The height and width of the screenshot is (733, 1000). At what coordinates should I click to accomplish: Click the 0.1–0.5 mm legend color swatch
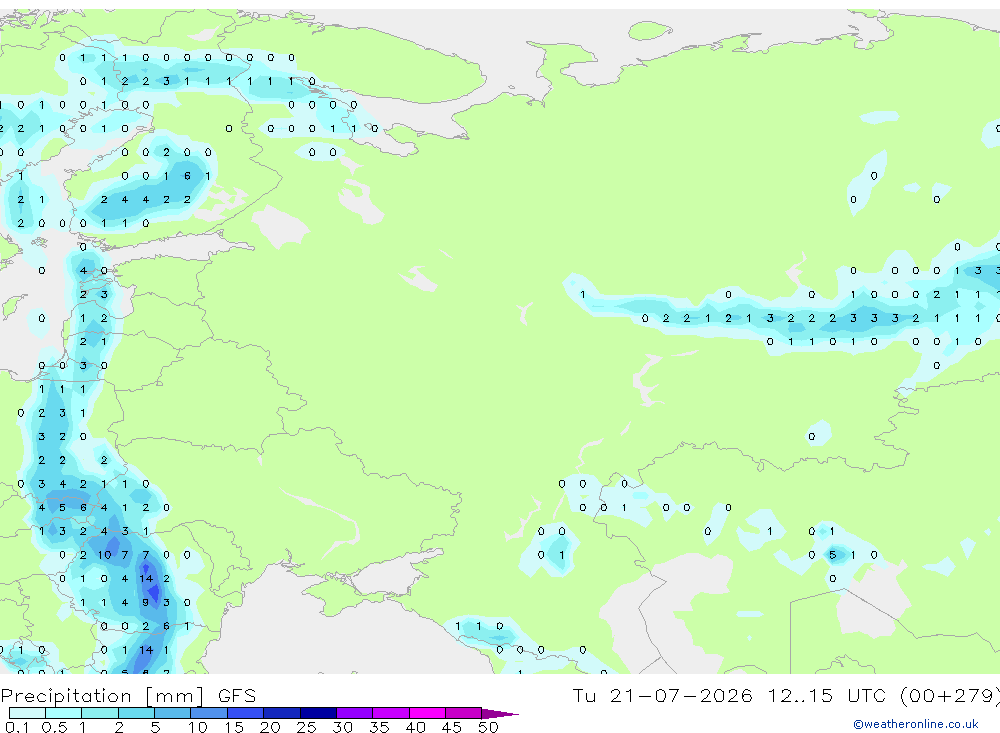(x=27, y=713)
